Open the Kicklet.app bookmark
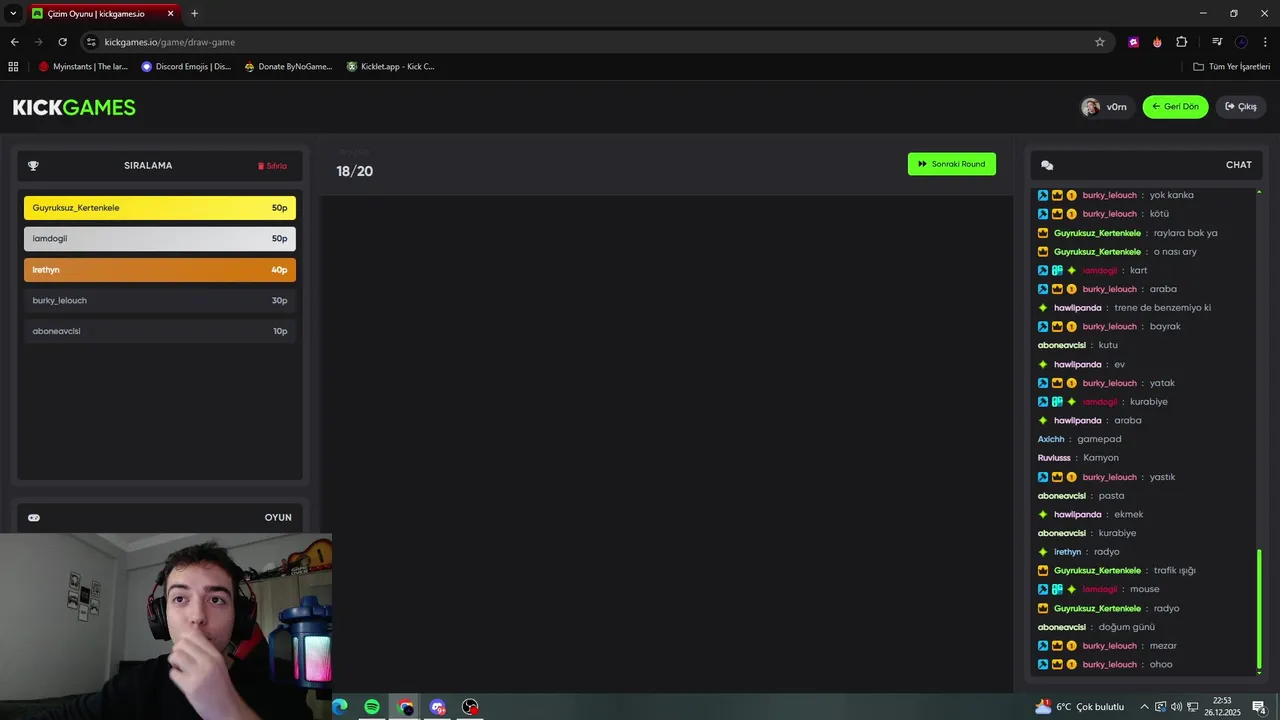The width and height of the screenshot is (1280, 720). (x=390, y=67)
